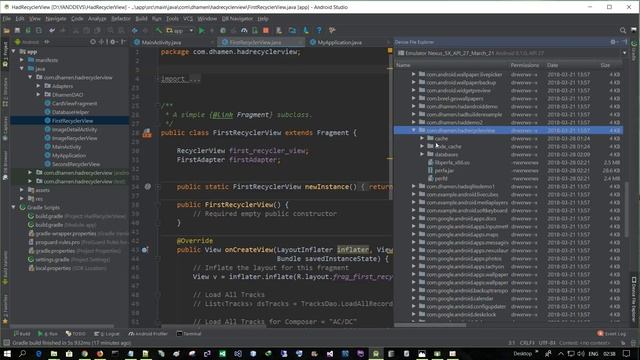Open Windows taskbar search icon
The image size is (640, 360).
22,353
